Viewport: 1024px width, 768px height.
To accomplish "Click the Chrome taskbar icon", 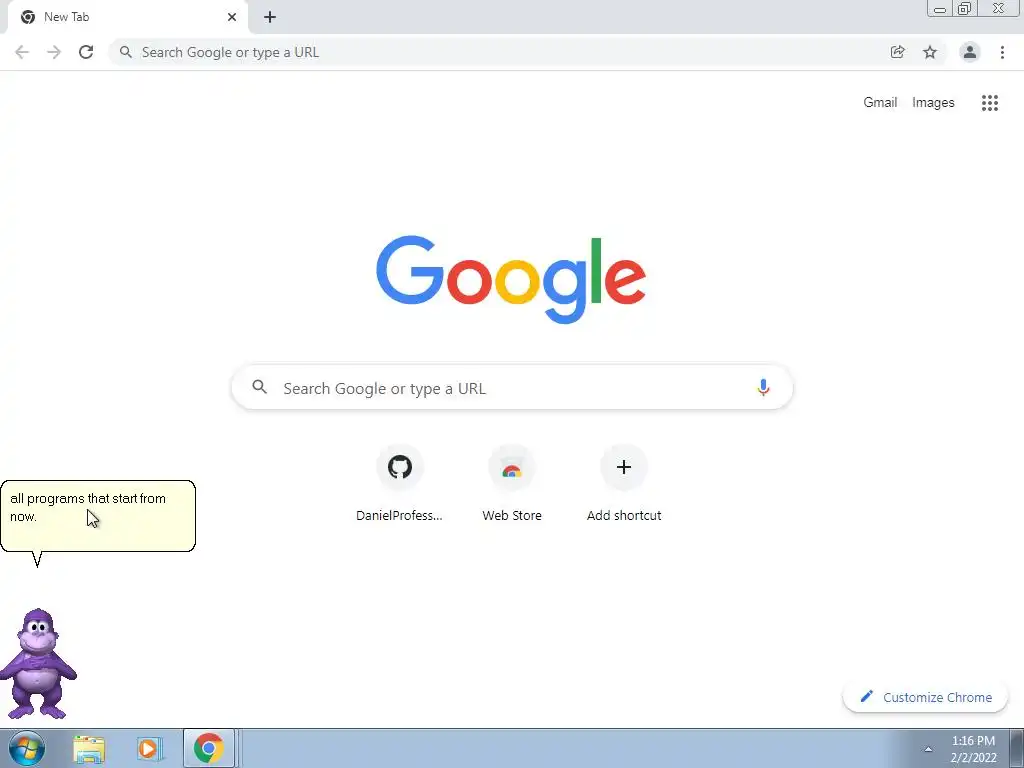I will [x=208, y=748].
